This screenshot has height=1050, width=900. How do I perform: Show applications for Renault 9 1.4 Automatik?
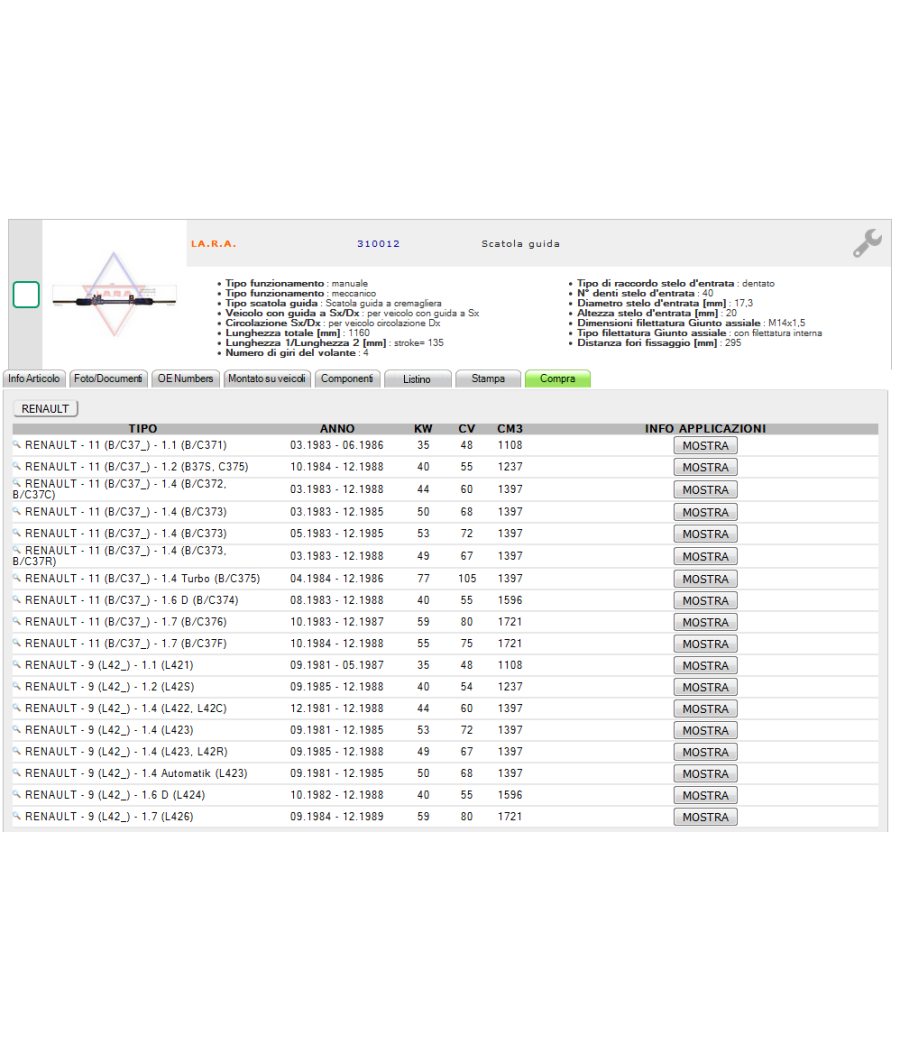pyautogui.click(x=705, y=774)
